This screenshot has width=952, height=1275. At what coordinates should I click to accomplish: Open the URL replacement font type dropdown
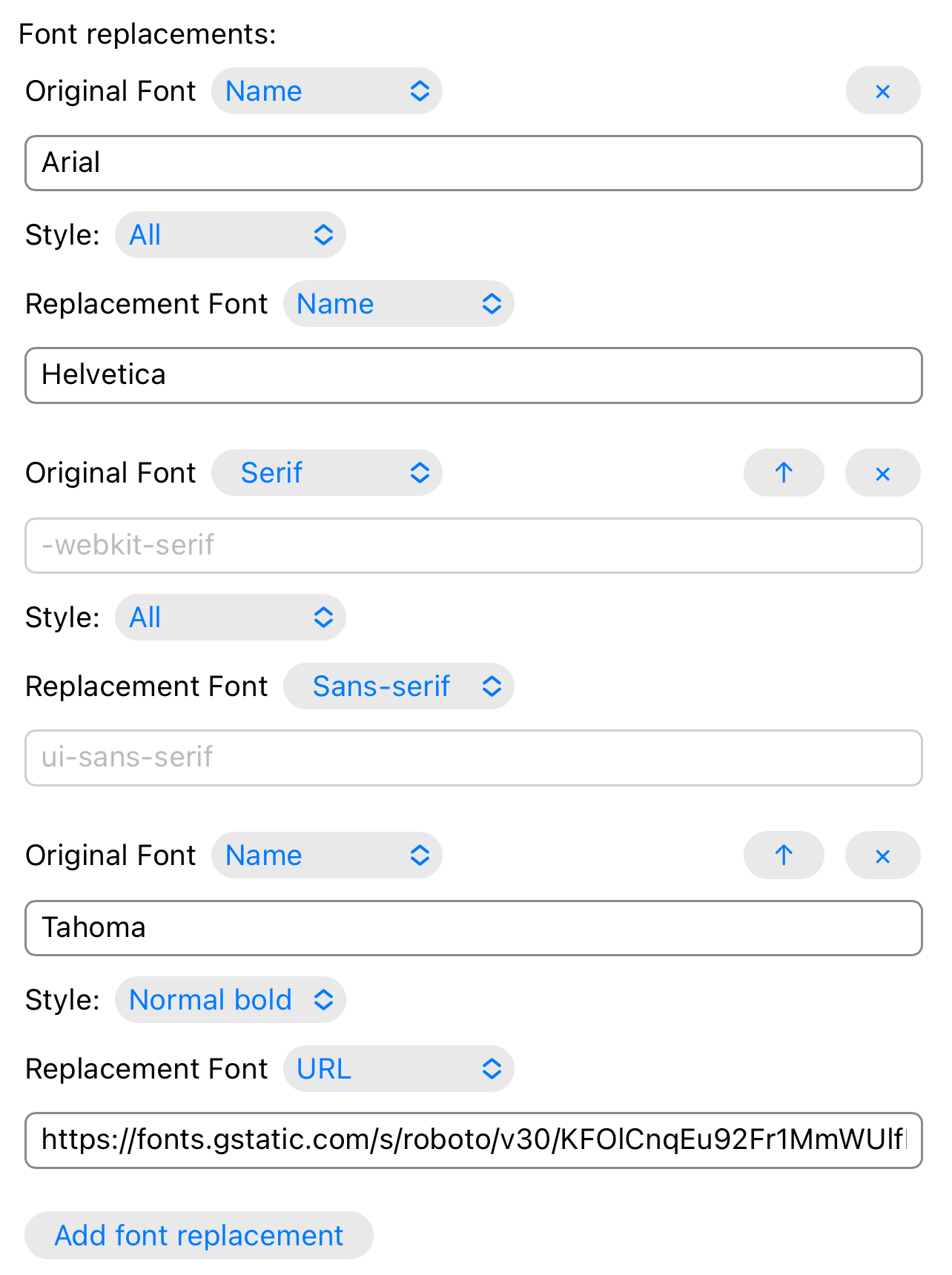pos(399,1069)
